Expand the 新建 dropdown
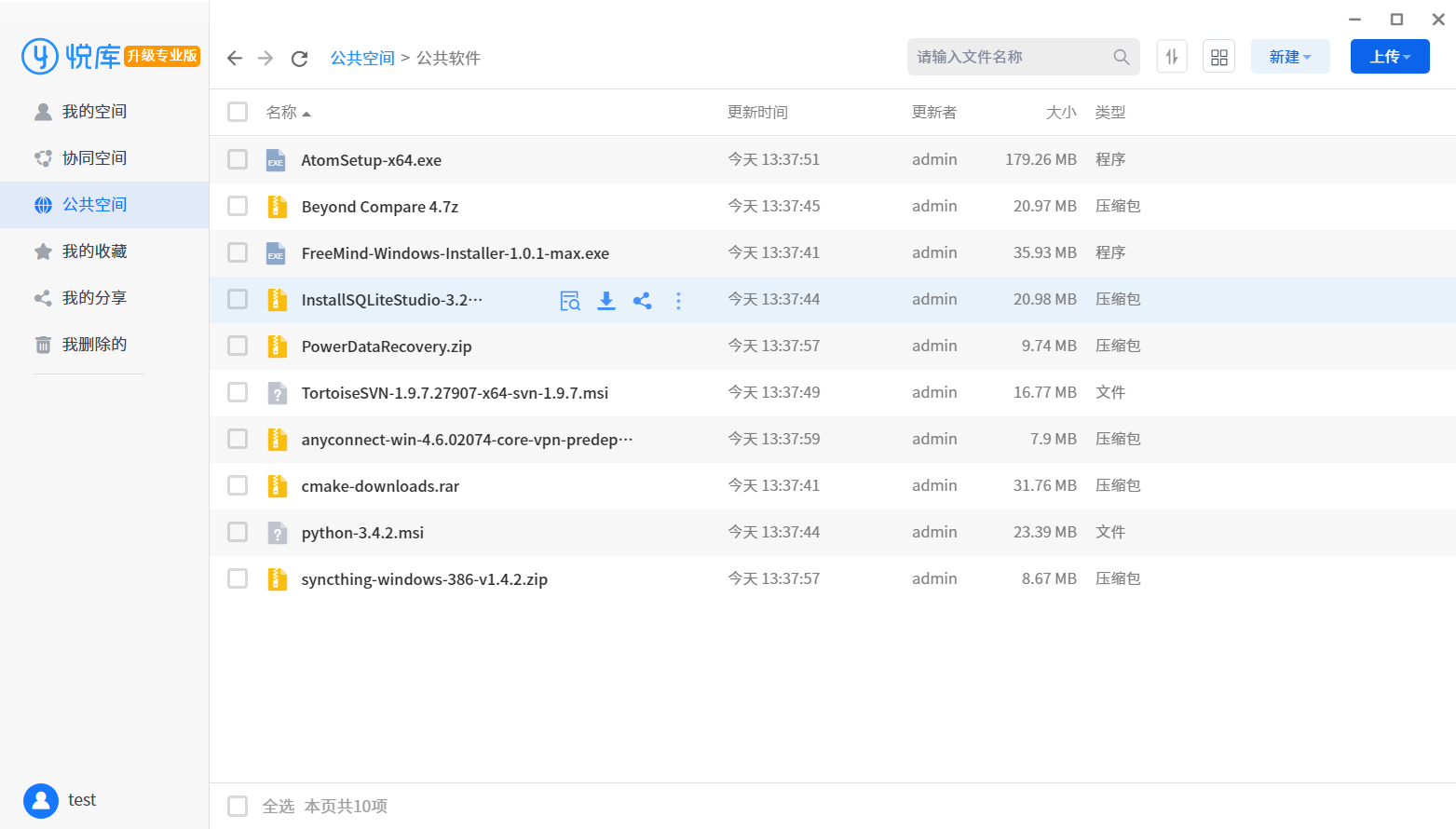Viewport: 1456px width, 829px height. coord(1289,57)
